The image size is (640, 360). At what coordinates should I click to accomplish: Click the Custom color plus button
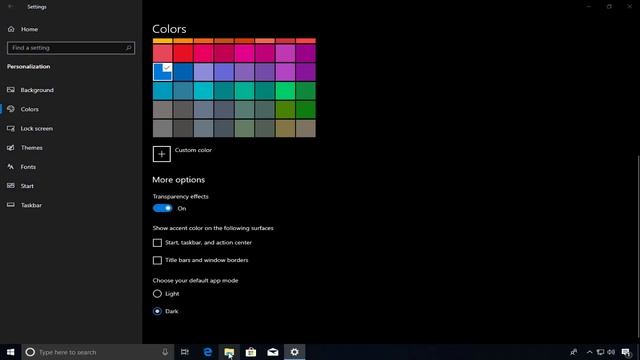[162, 154]
